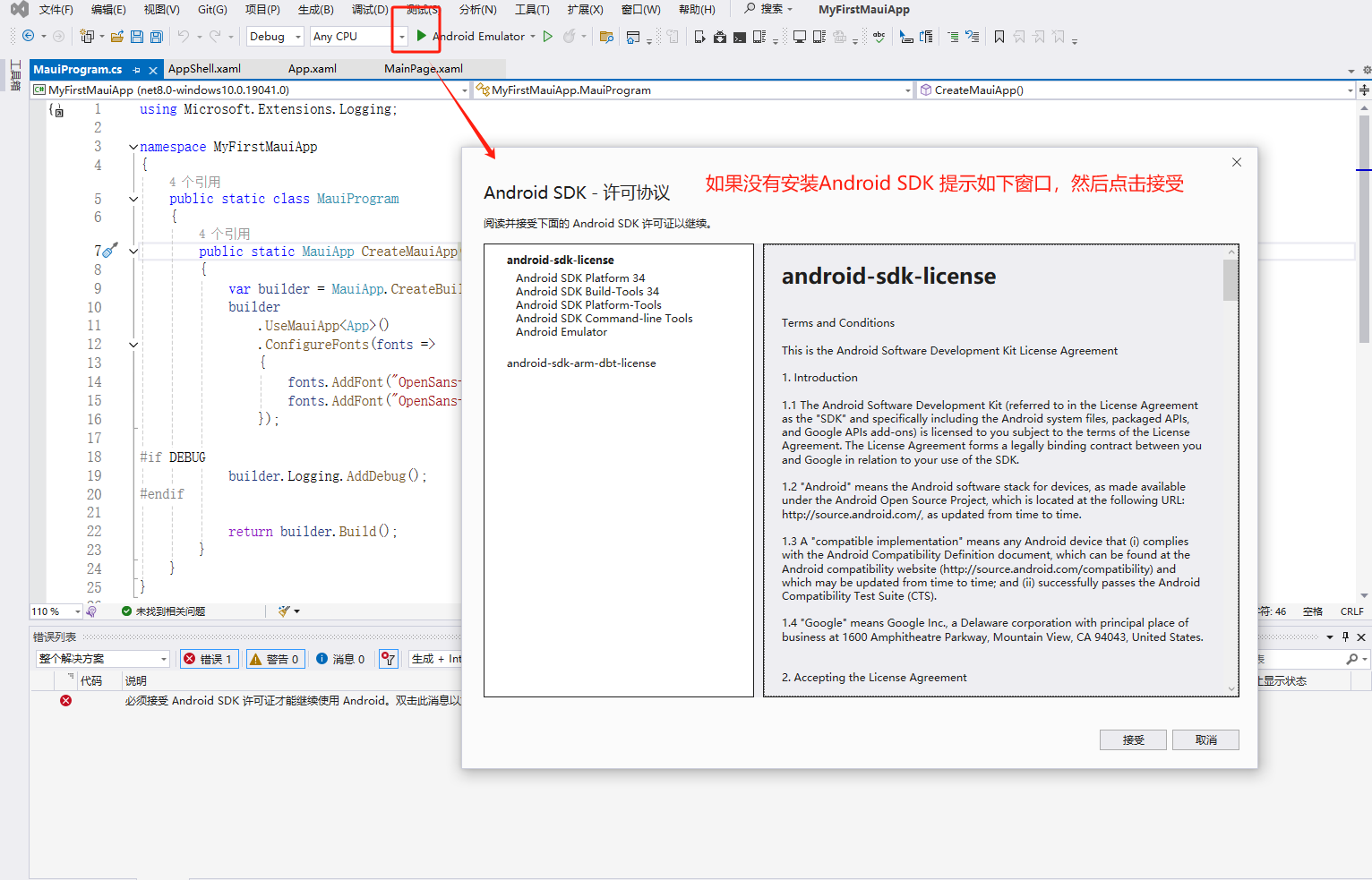The image size is (1372, 880).
Task: Click the 接受 Accept button in license dialog
Action: pyautogui.click(x=1134, y=740)
